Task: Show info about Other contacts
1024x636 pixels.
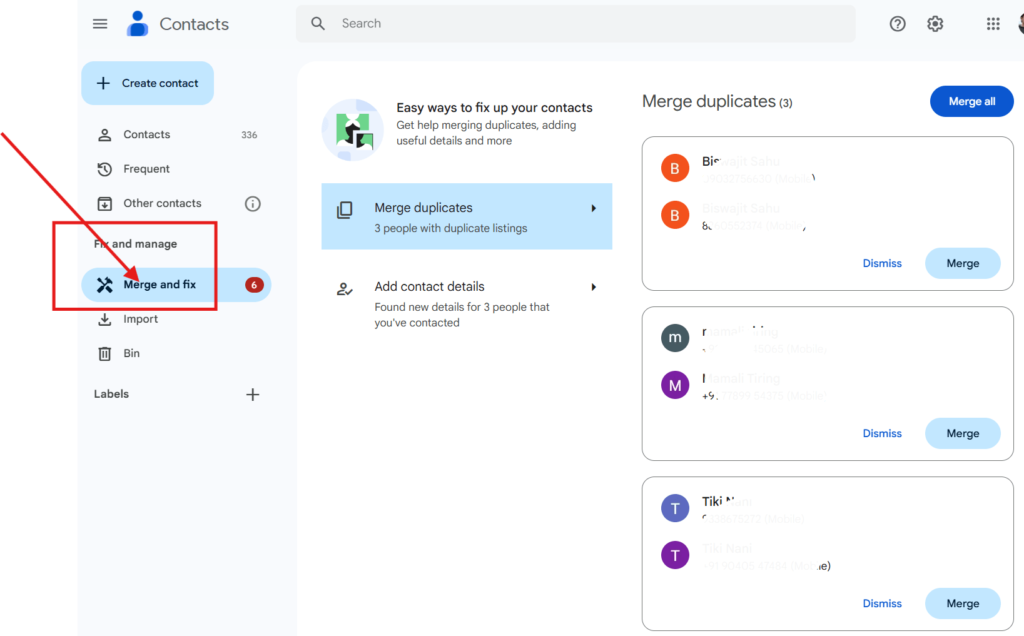Action: pyautogui.click(x=253, y=204)
